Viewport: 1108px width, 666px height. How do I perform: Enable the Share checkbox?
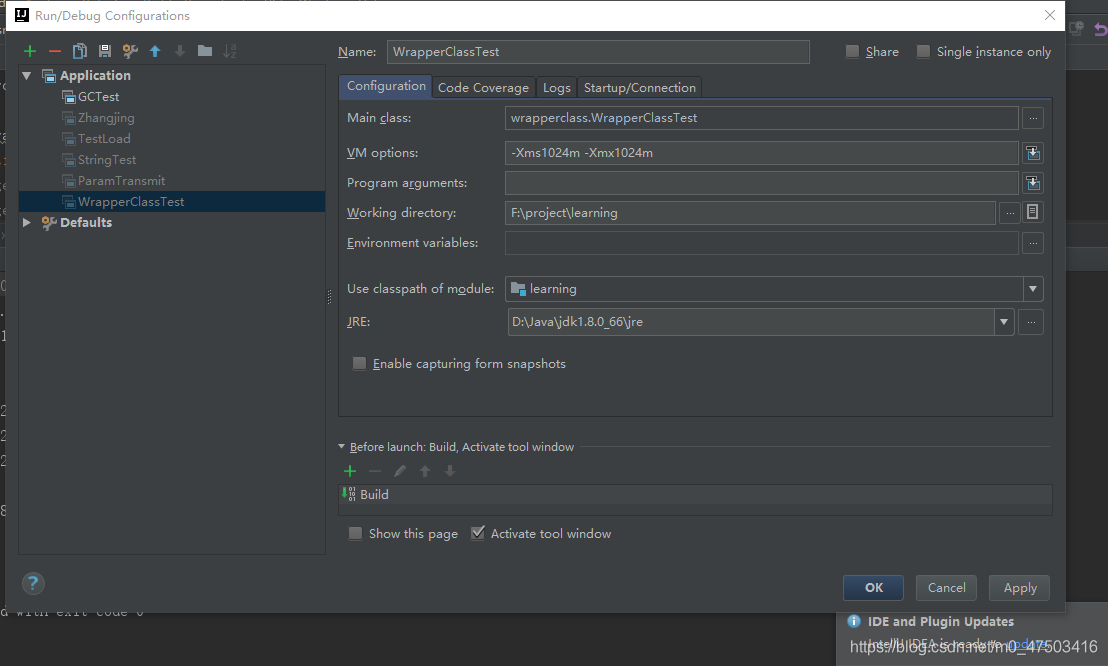coord(852,52)
